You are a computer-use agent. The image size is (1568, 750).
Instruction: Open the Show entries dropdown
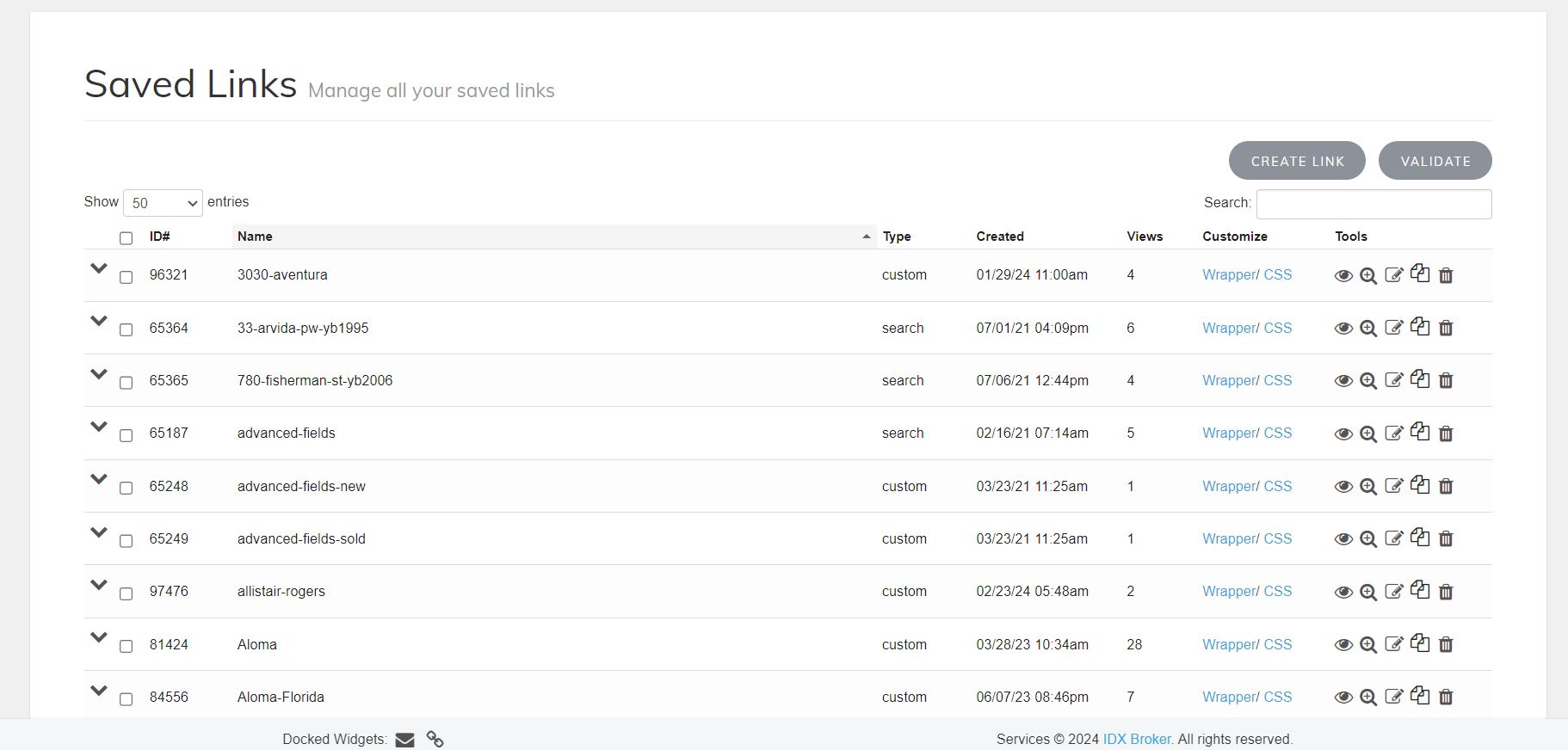(x=163, y=203)
